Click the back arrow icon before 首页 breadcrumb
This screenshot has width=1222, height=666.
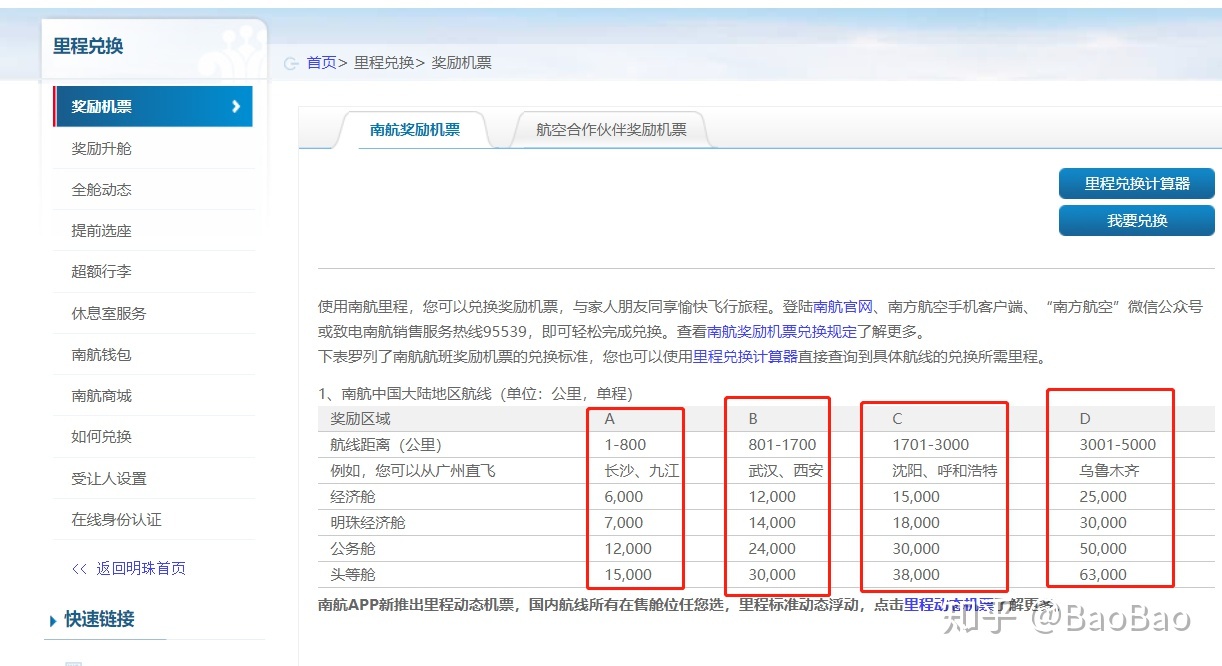point(291,63)
